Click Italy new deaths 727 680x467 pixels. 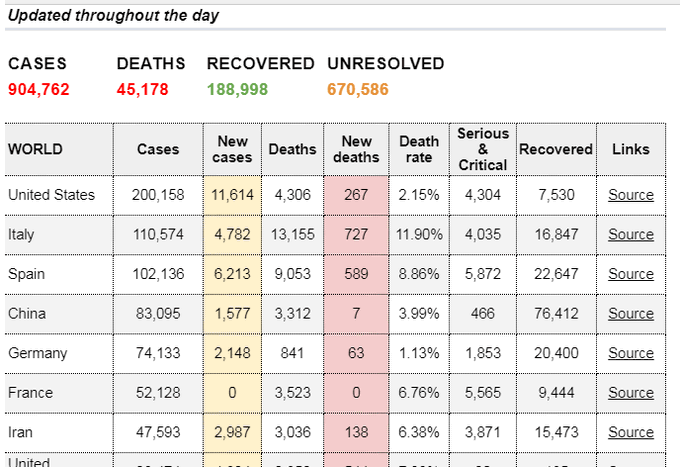(x=356, y=235)
